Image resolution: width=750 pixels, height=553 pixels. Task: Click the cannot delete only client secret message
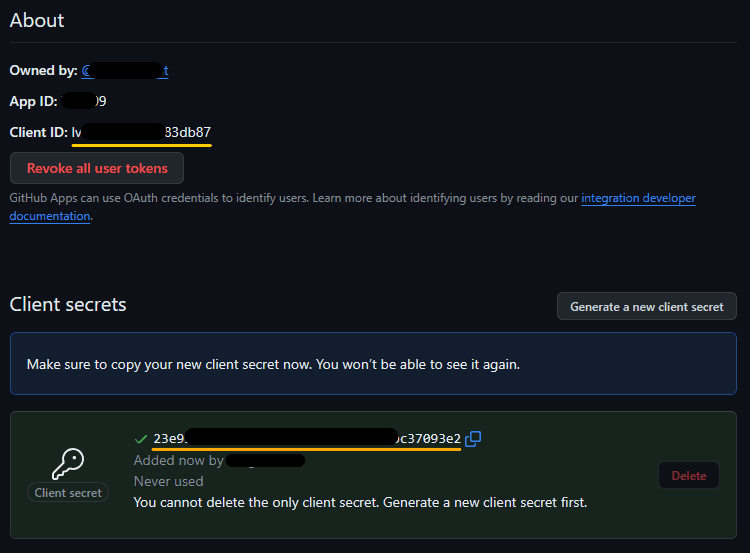[x=360, y=502]
